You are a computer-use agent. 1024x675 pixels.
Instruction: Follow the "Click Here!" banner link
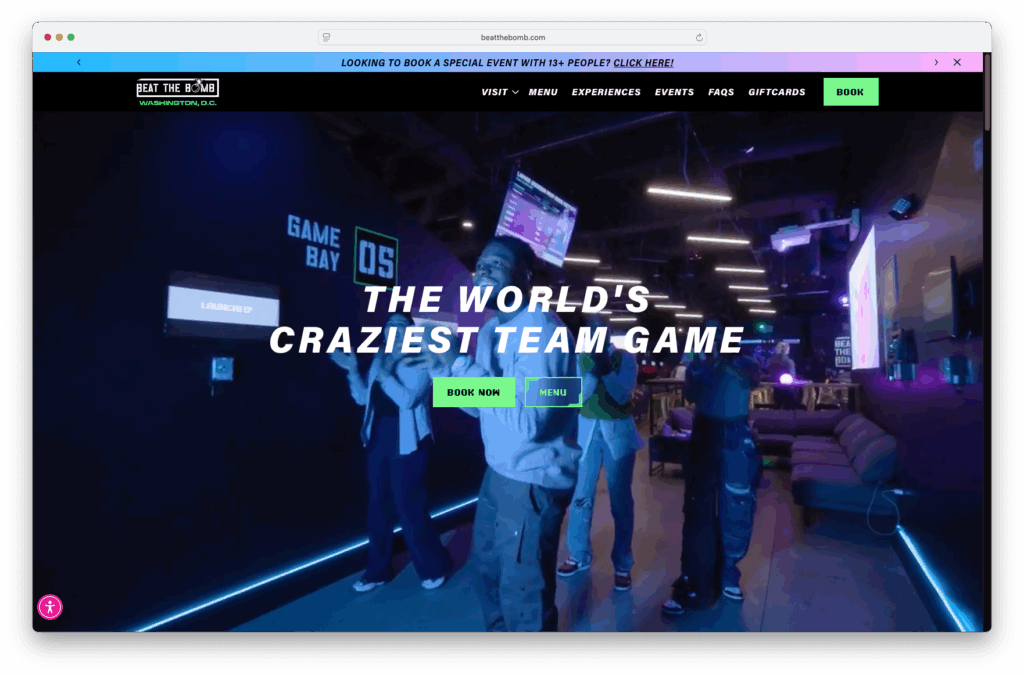click(643, 63)
